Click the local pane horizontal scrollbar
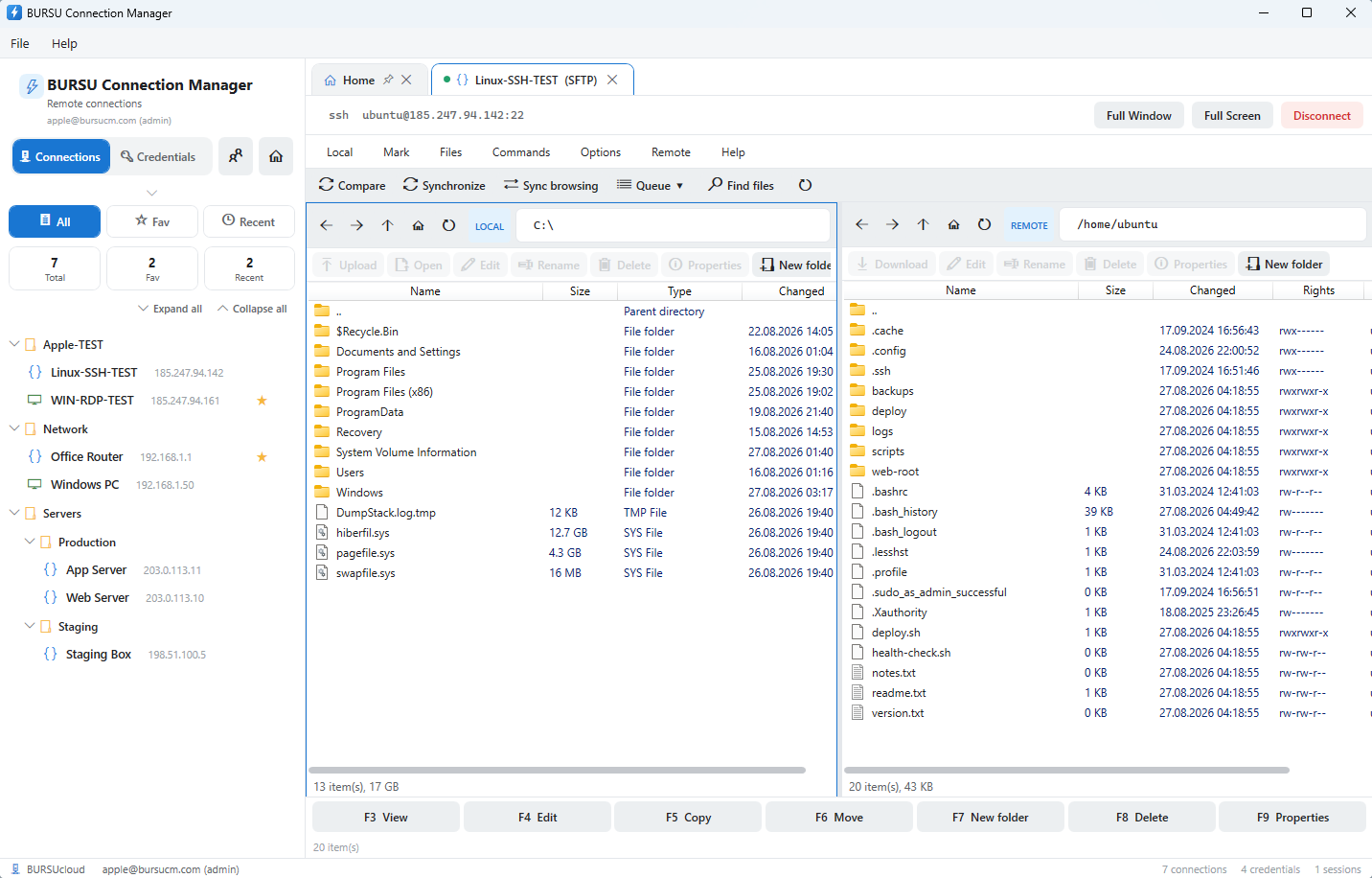 557,770
